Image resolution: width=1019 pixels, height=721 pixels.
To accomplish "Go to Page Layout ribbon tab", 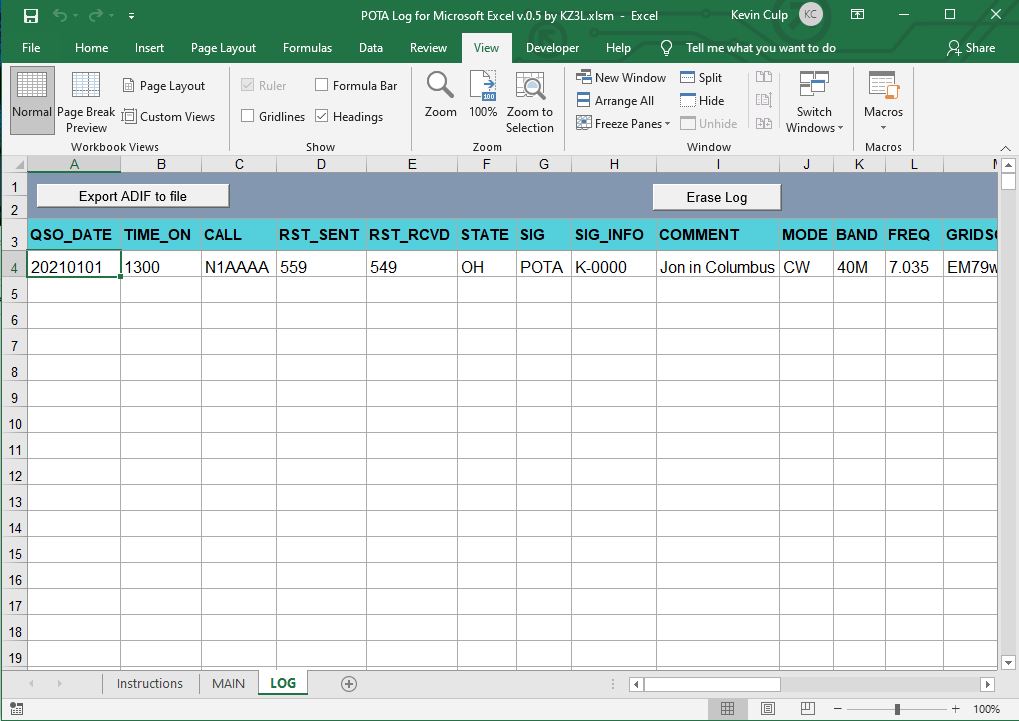I will tap(224, 47).
